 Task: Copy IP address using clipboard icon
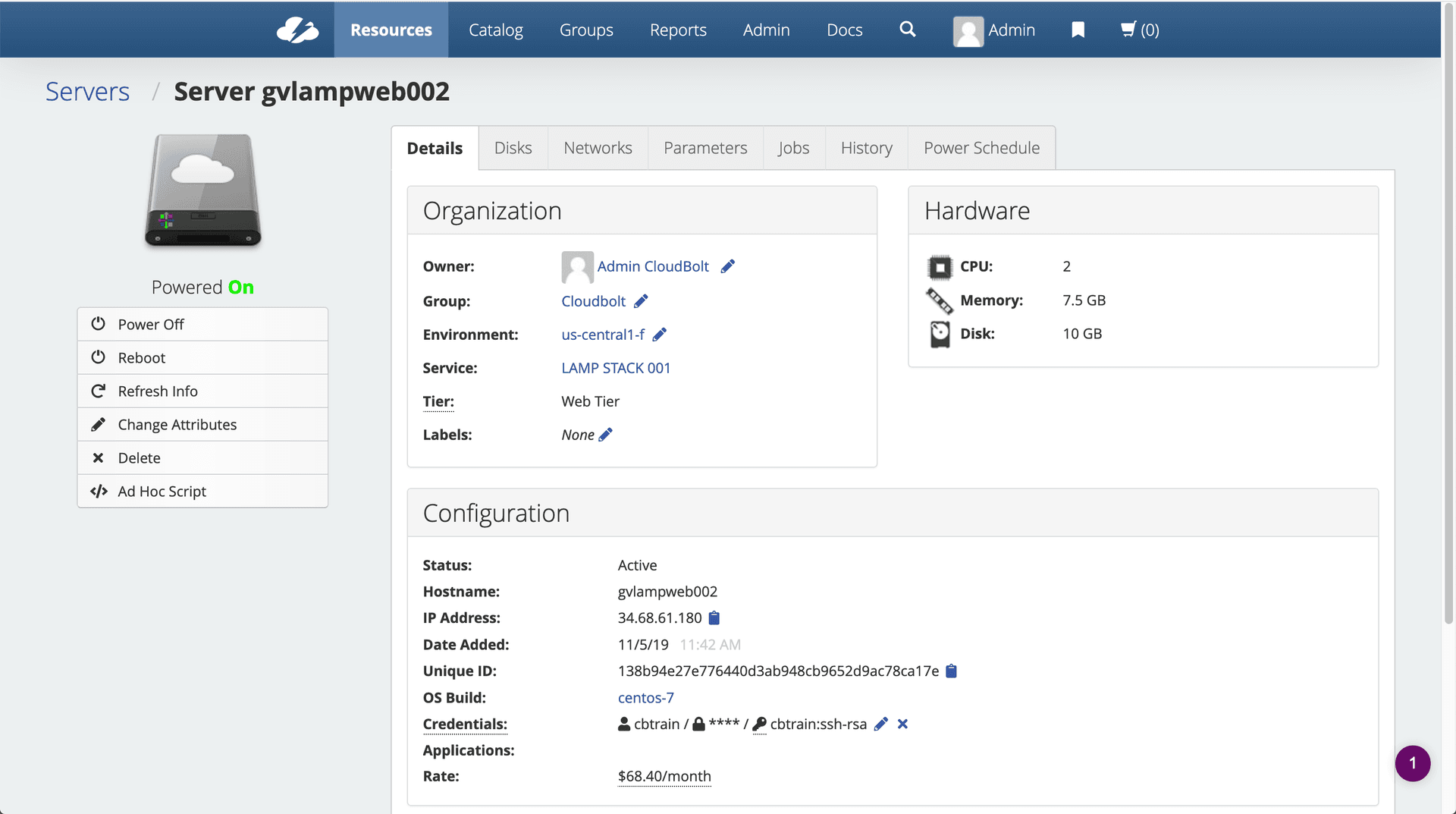[x=714, y=618]
